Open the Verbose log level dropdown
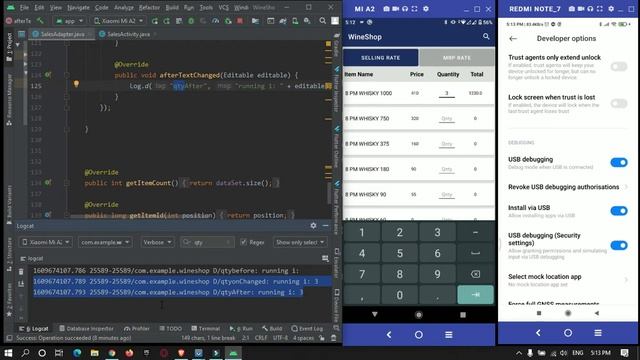640x360 pixels. [157, 242]
